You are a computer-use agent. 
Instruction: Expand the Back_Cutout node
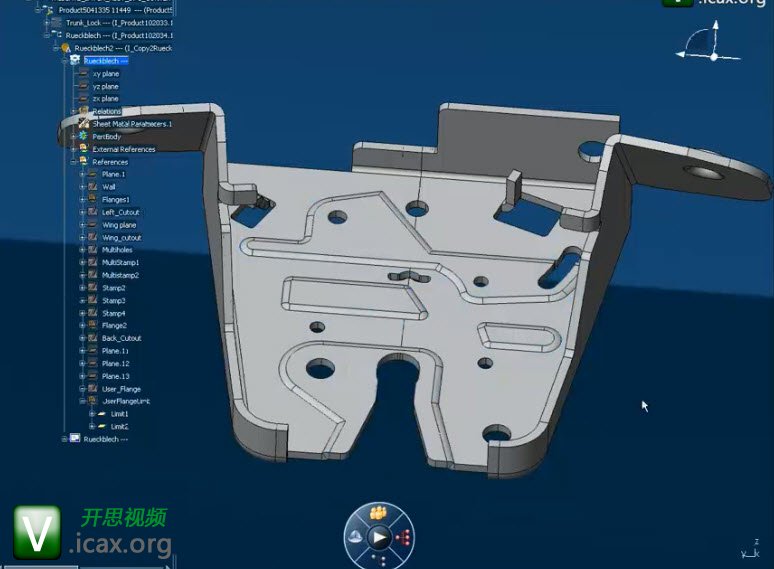click(x=82, y=338)
